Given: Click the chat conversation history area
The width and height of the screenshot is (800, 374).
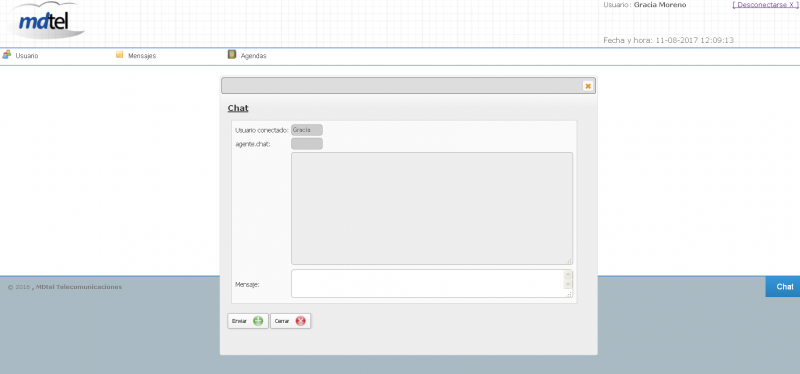Looking at the screenshot, I should pyautogui.click(x=432, y=208).
